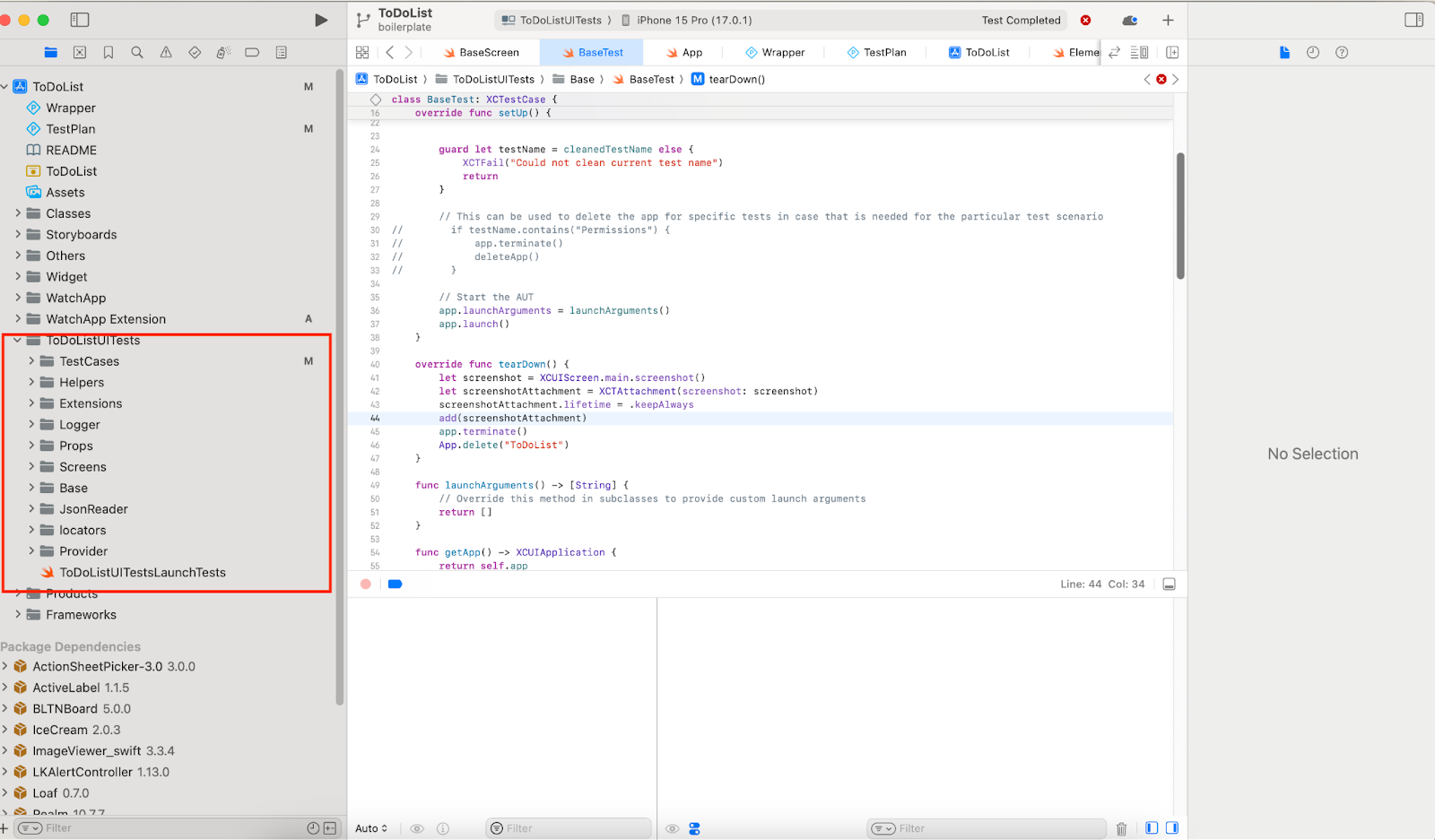Open the Find navigator magnifier icon

pos(137,53)
